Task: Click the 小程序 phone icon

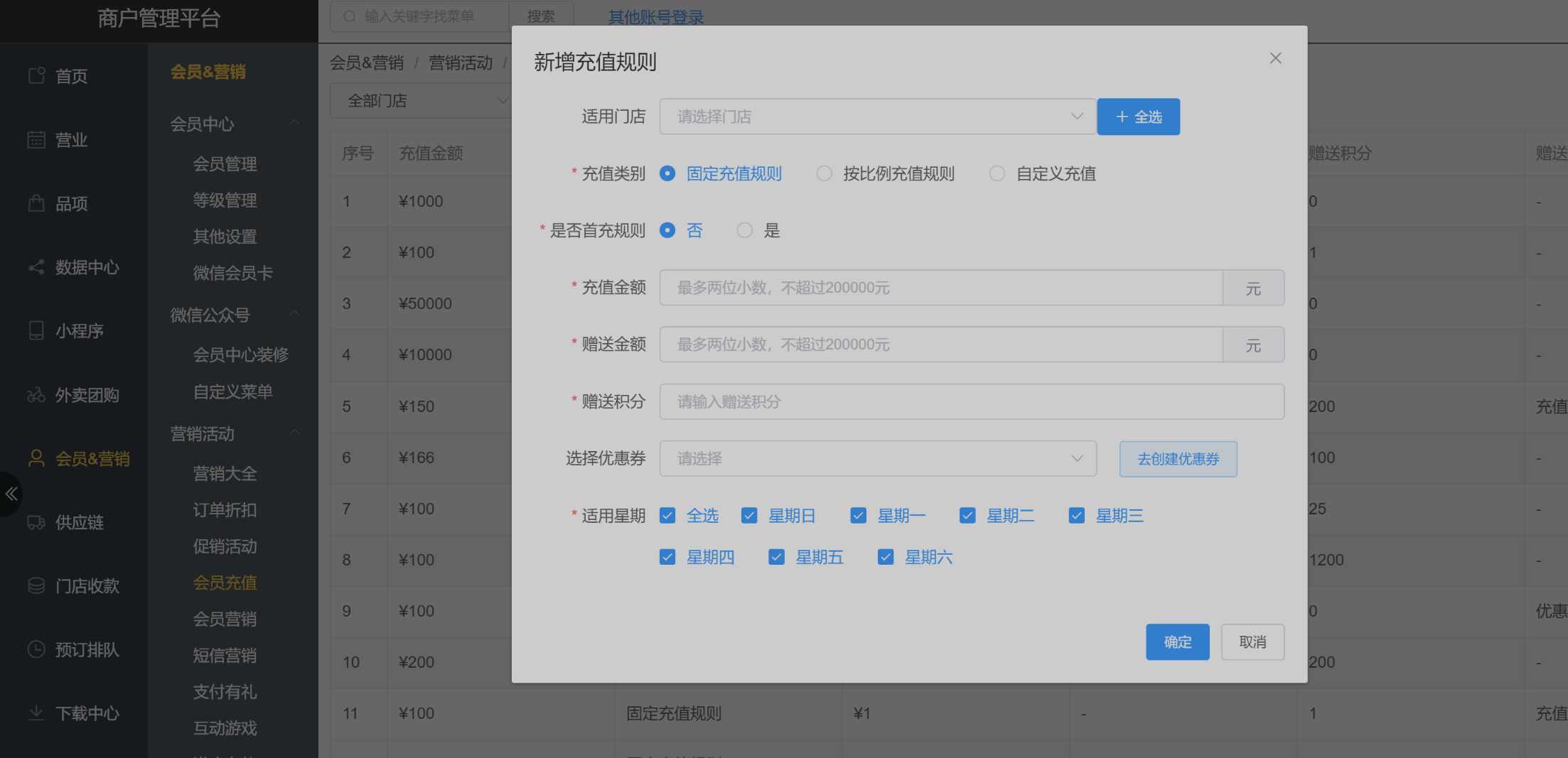Action: (36, 330)
